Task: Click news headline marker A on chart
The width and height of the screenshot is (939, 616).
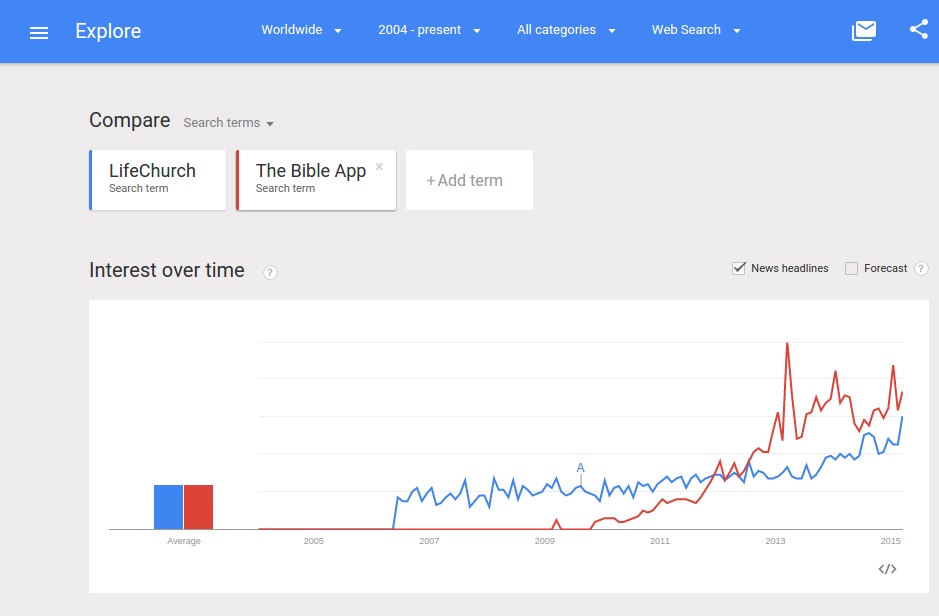Action: pyautogui.click(x=580, y=468)
